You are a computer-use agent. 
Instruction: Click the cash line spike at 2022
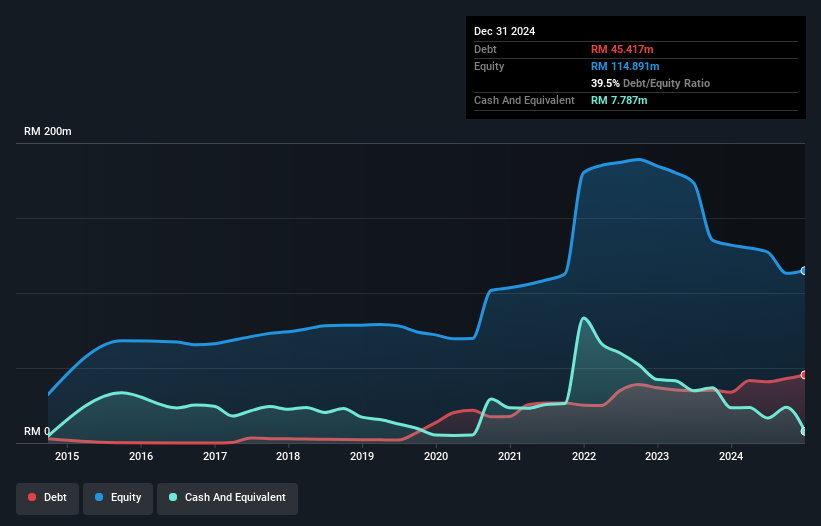(583, 318)
